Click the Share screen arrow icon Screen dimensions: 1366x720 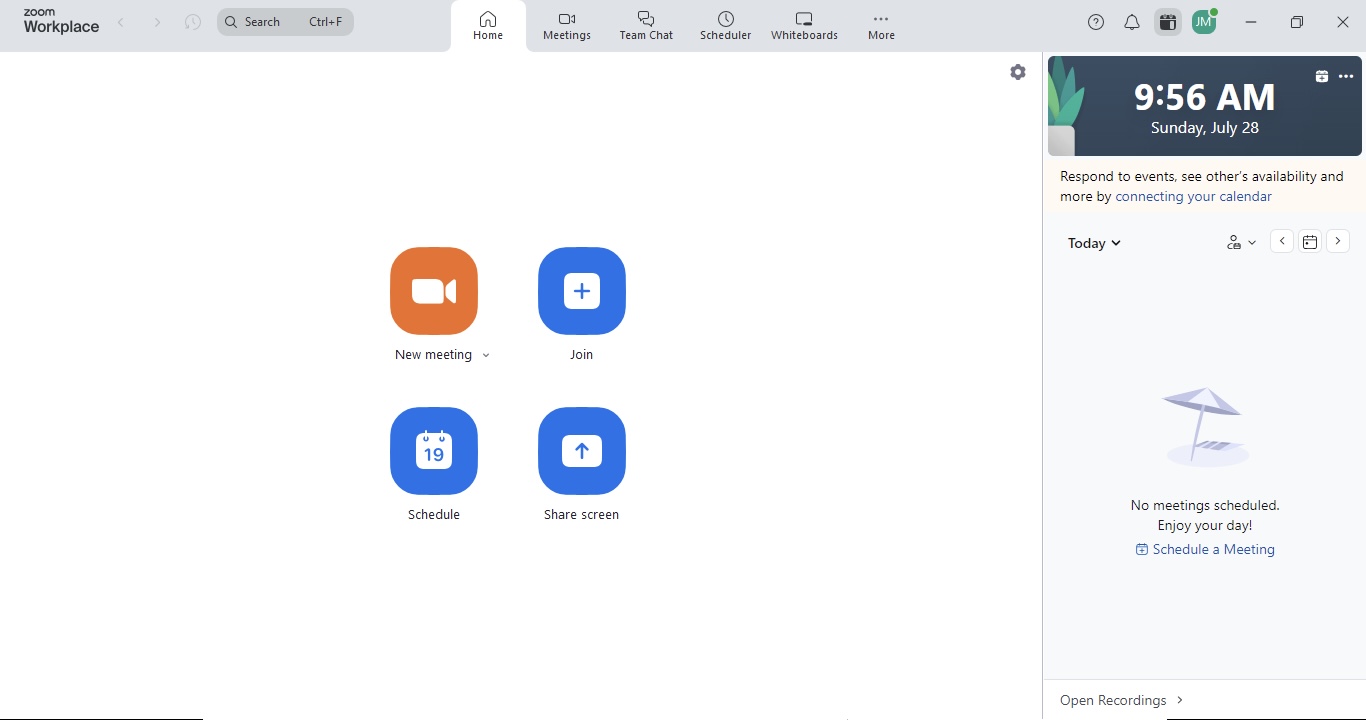[x=582, y=451]
